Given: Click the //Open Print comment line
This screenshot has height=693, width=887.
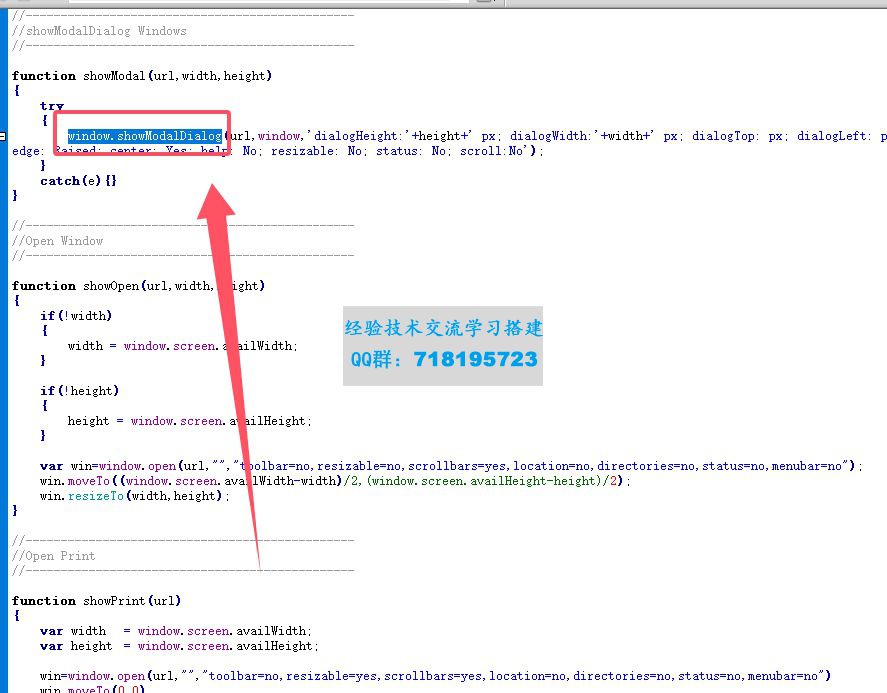Looking at the screenshot, I should pyautogui.click(x=54, y=556).
